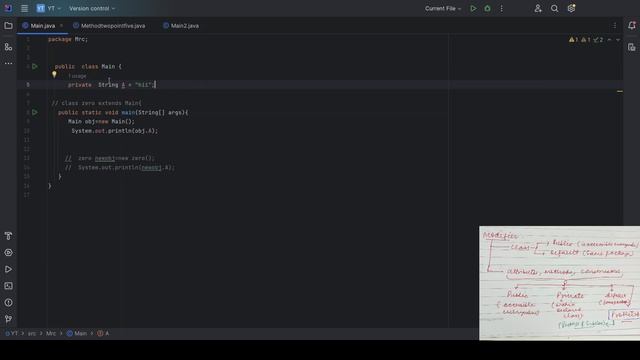640x360 pixels.
Task: Open editor tabs options menu
Action: pos(615,26)
